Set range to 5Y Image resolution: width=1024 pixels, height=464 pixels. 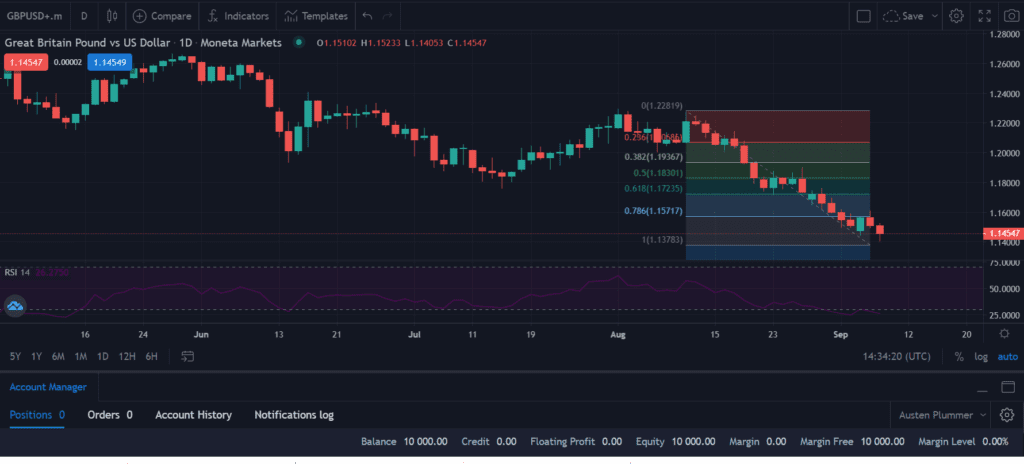pos(15,357)
